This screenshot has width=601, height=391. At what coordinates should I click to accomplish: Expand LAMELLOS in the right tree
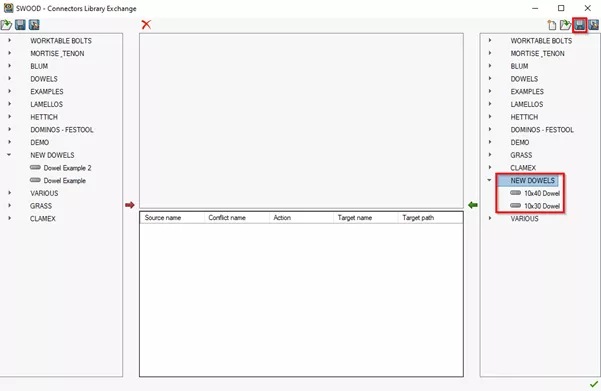click(490, 104)
